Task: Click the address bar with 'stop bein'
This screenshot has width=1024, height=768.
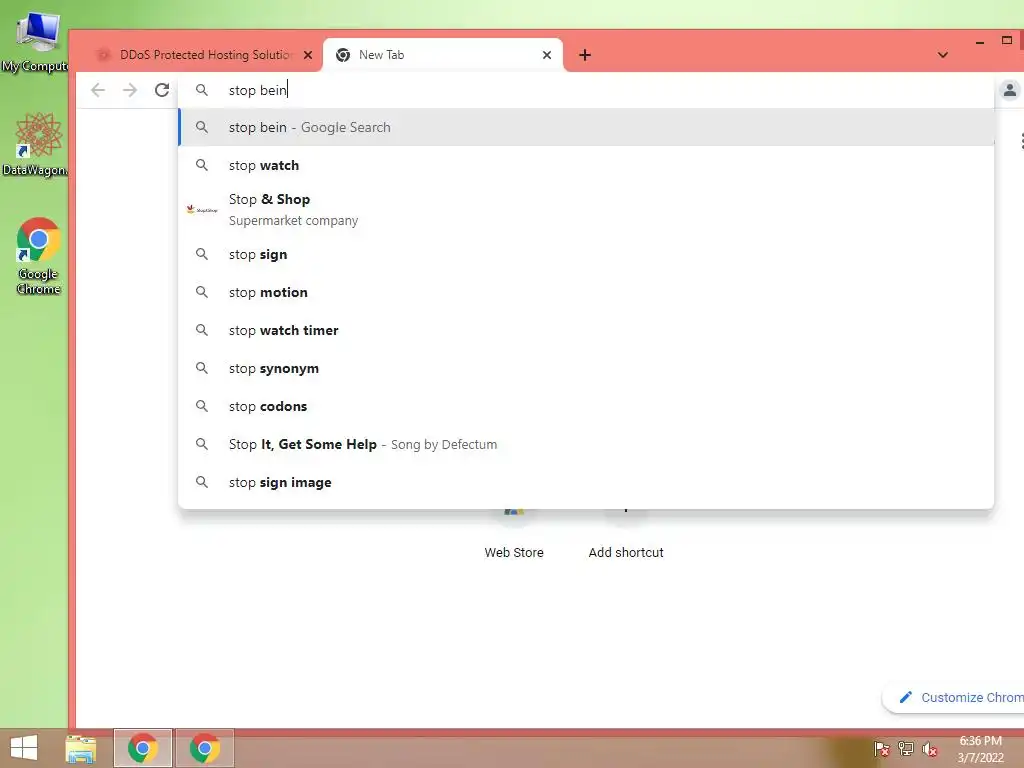Action: 586,90
